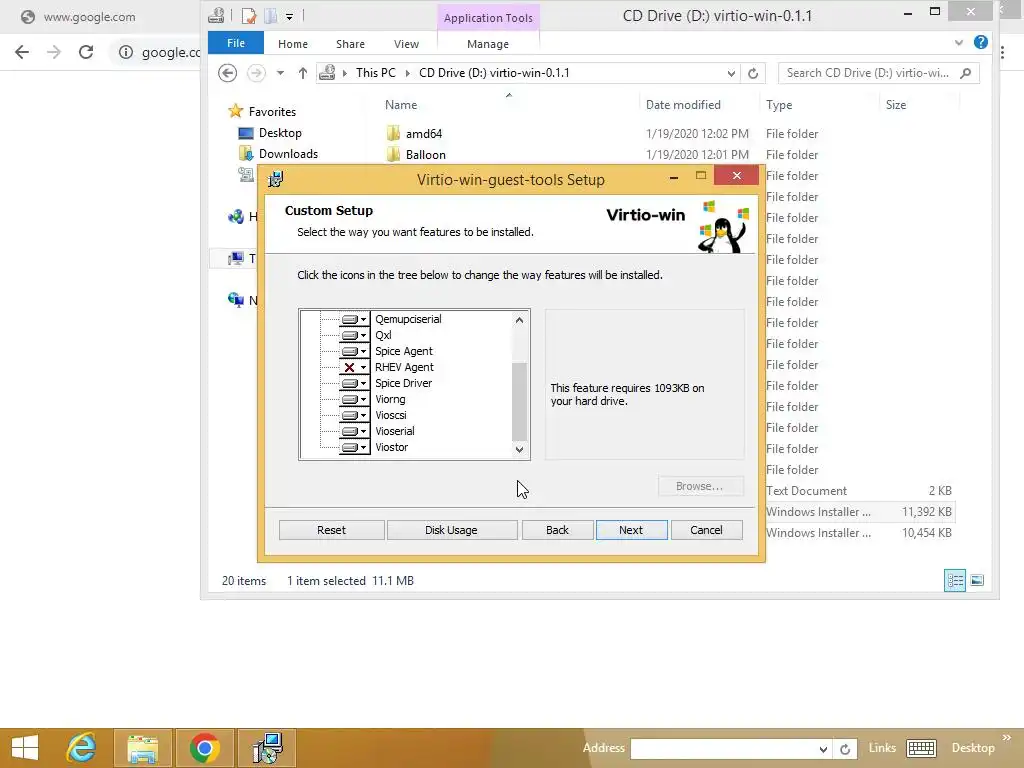Screen dimensions: 1024x768
Task: Open the Manage ribbon tab
Action: pos(488,44)
